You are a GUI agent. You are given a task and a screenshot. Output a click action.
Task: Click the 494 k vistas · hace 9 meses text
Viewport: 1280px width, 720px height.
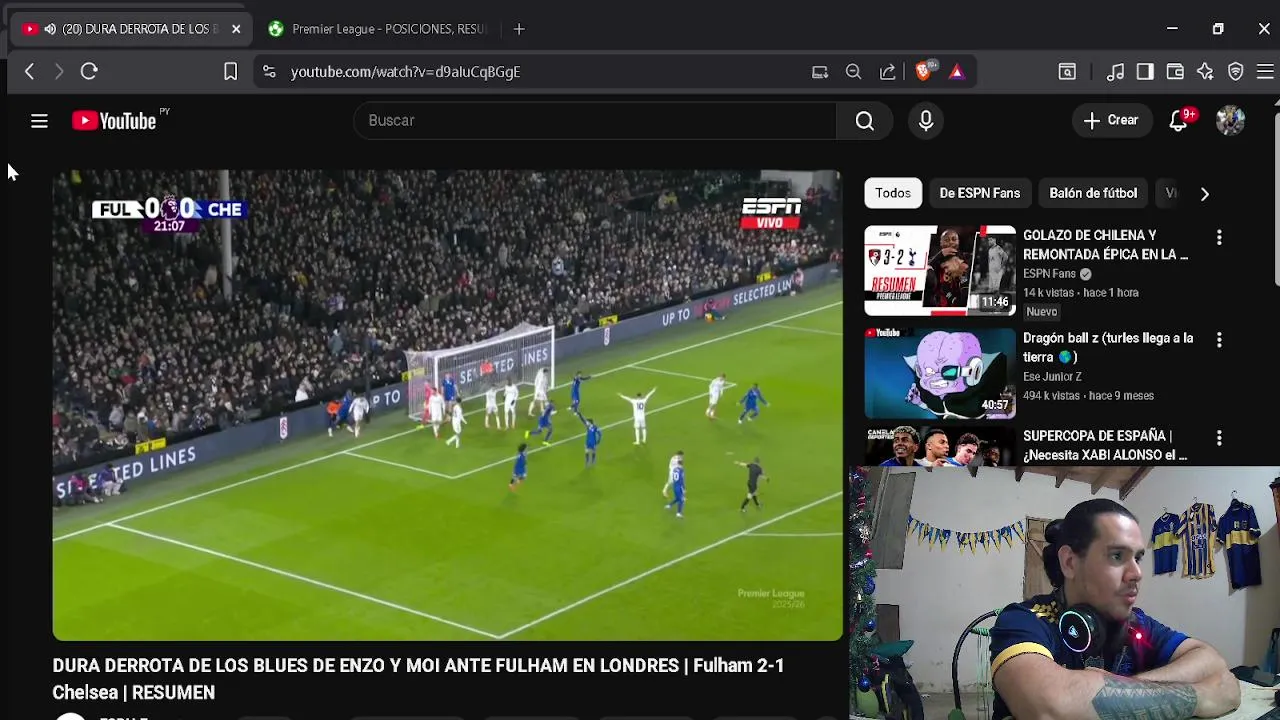tap(1088, 396)
